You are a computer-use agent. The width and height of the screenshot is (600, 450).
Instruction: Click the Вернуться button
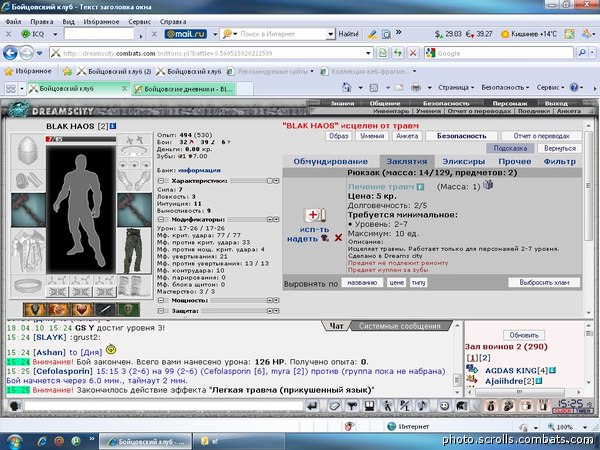[x=559, y=148]
